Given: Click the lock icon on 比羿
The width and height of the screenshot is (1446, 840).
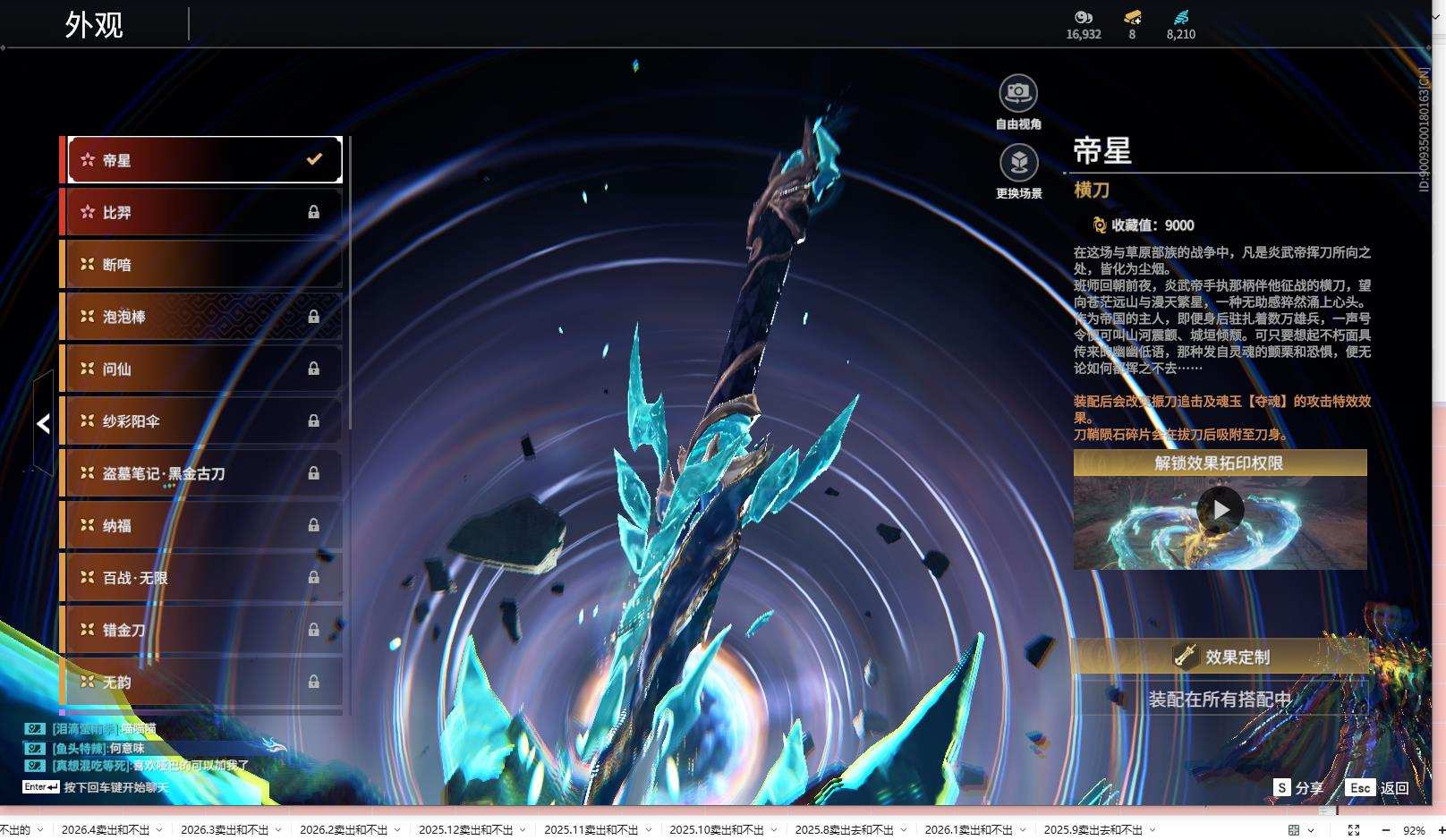Looking at the screenshot, I should tap(314, 212).
